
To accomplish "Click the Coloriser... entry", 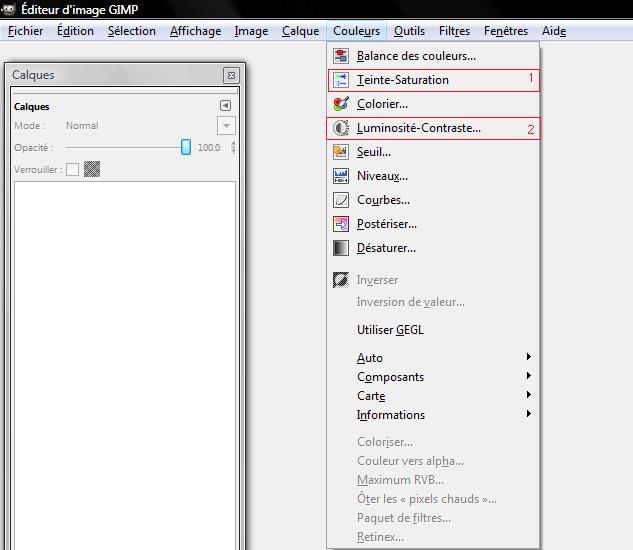I will click(x=433, y=442).
